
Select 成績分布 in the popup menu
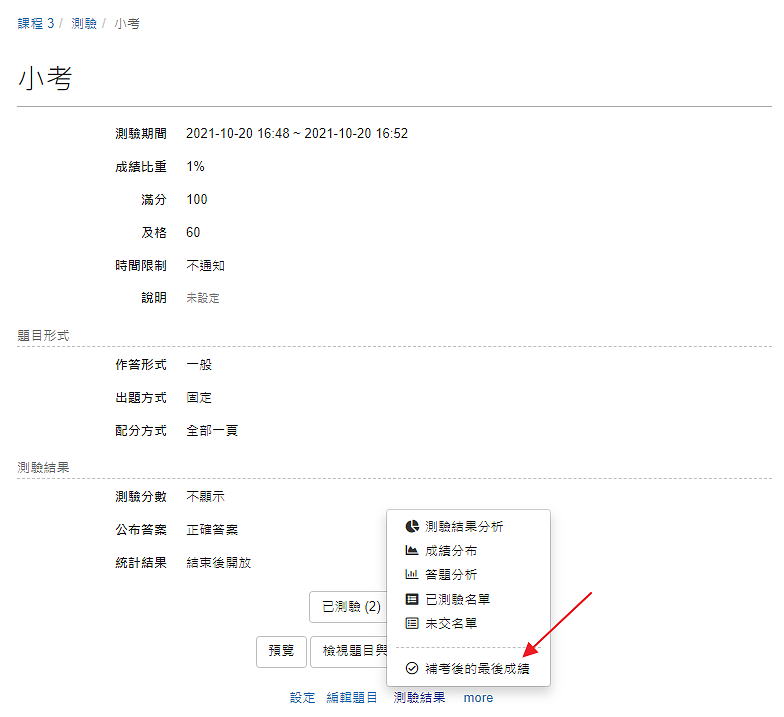450,550
